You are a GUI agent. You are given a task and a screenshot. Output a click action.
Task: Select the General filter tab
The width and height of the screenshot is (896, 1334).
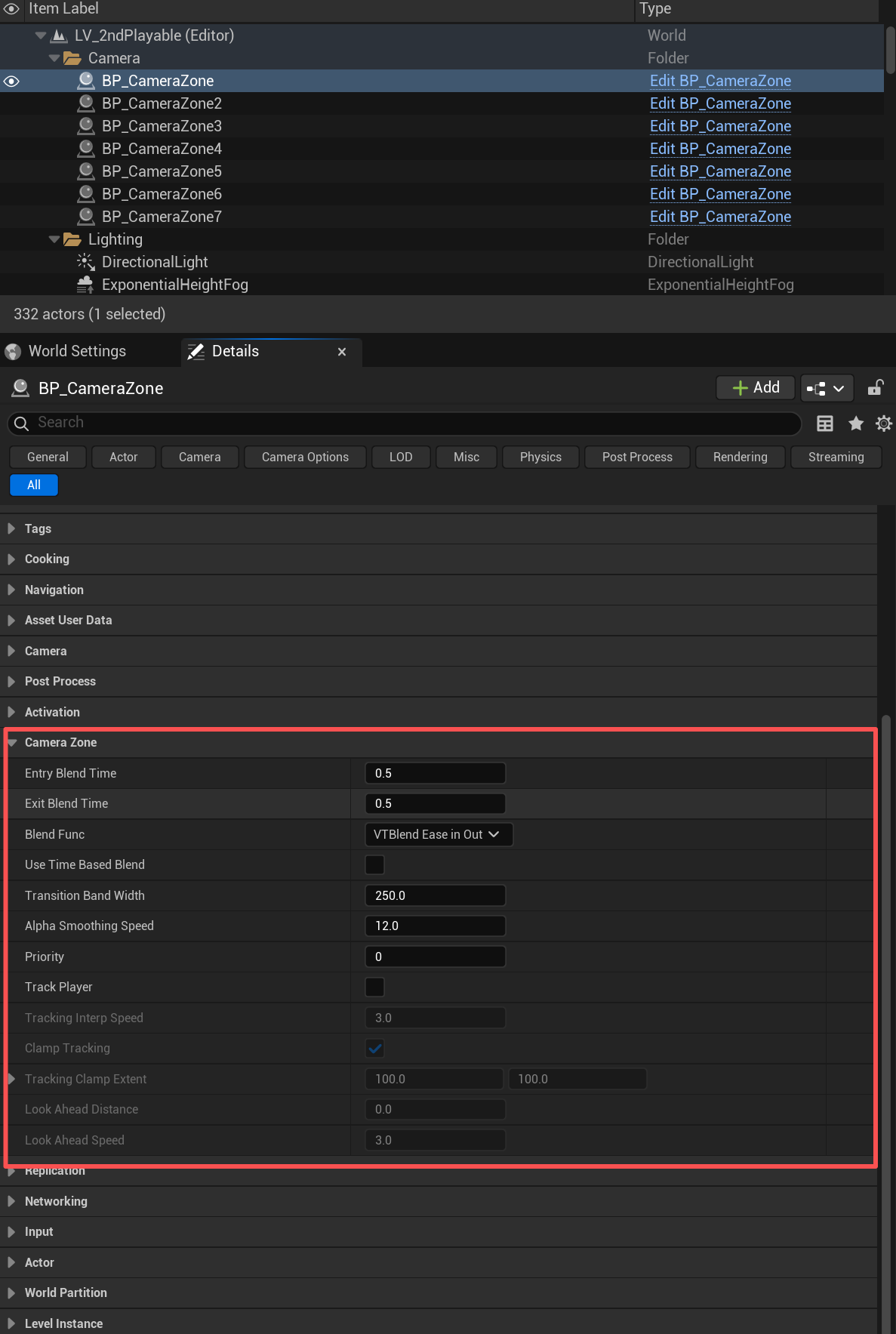point(48,458)
